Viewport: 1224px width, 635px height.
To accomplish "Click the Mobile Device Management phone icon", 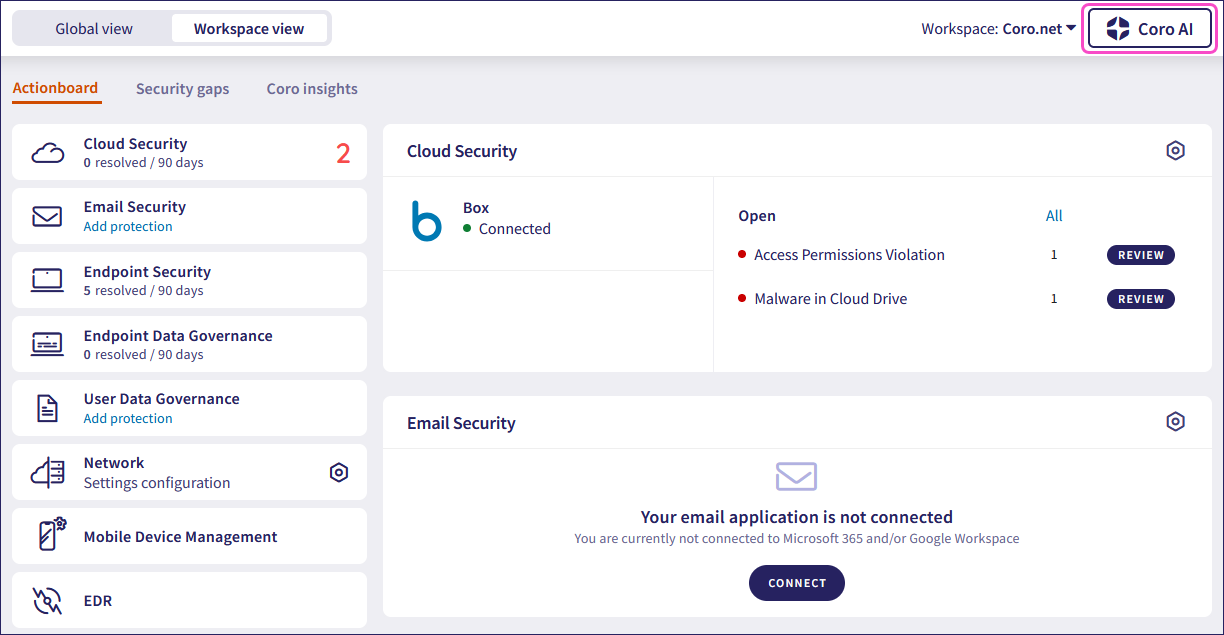I will click(x=50, y=536).
